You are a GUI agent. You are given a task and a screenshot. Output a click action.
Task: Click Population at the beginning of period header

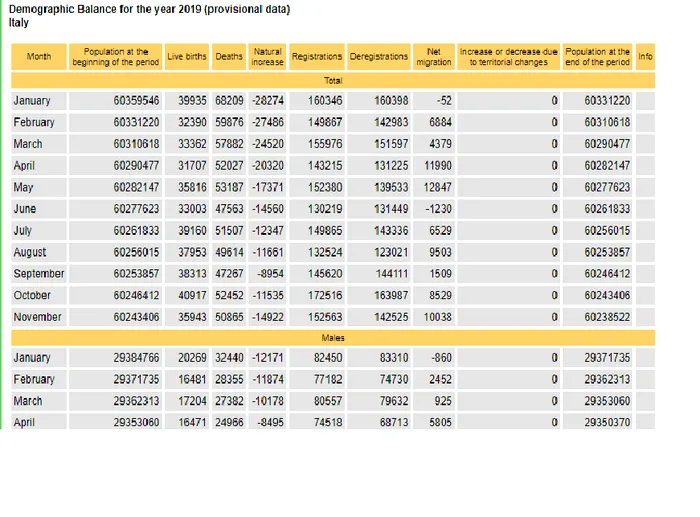[116, 57]
